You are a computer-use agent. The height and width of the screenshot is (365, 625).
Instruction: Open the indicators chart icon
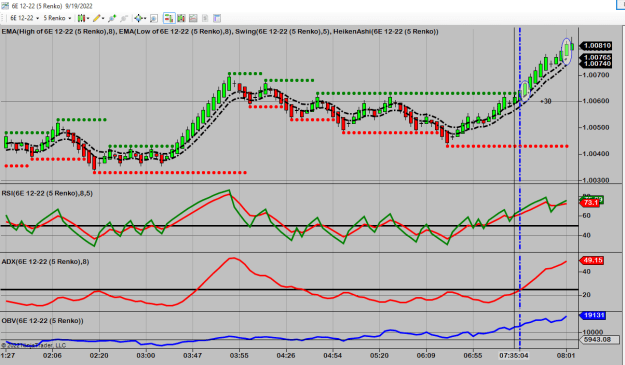pyautogui.click(x=193, y=18)
